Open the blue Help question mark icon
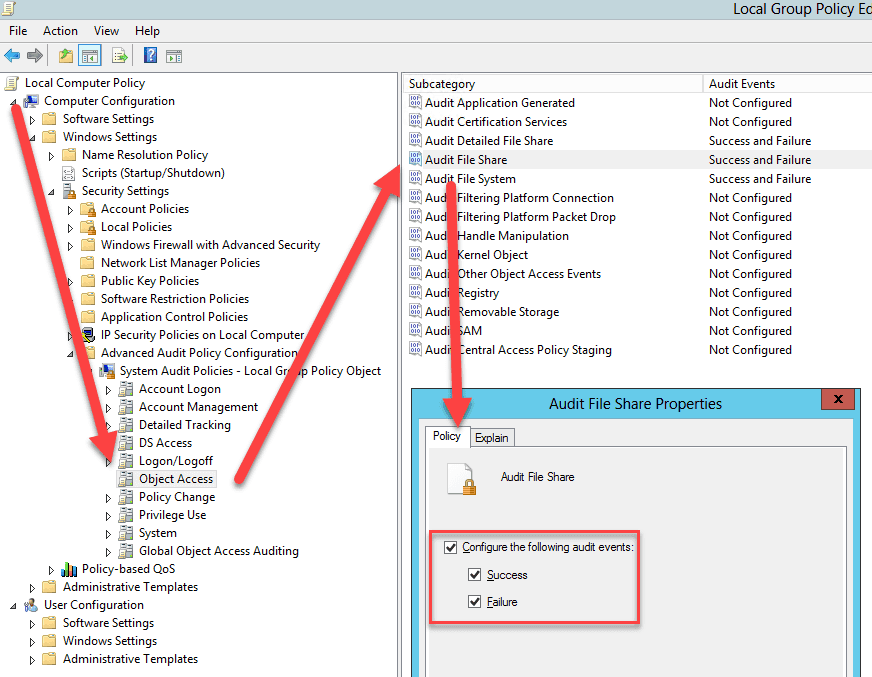 (x=150, y=56)
